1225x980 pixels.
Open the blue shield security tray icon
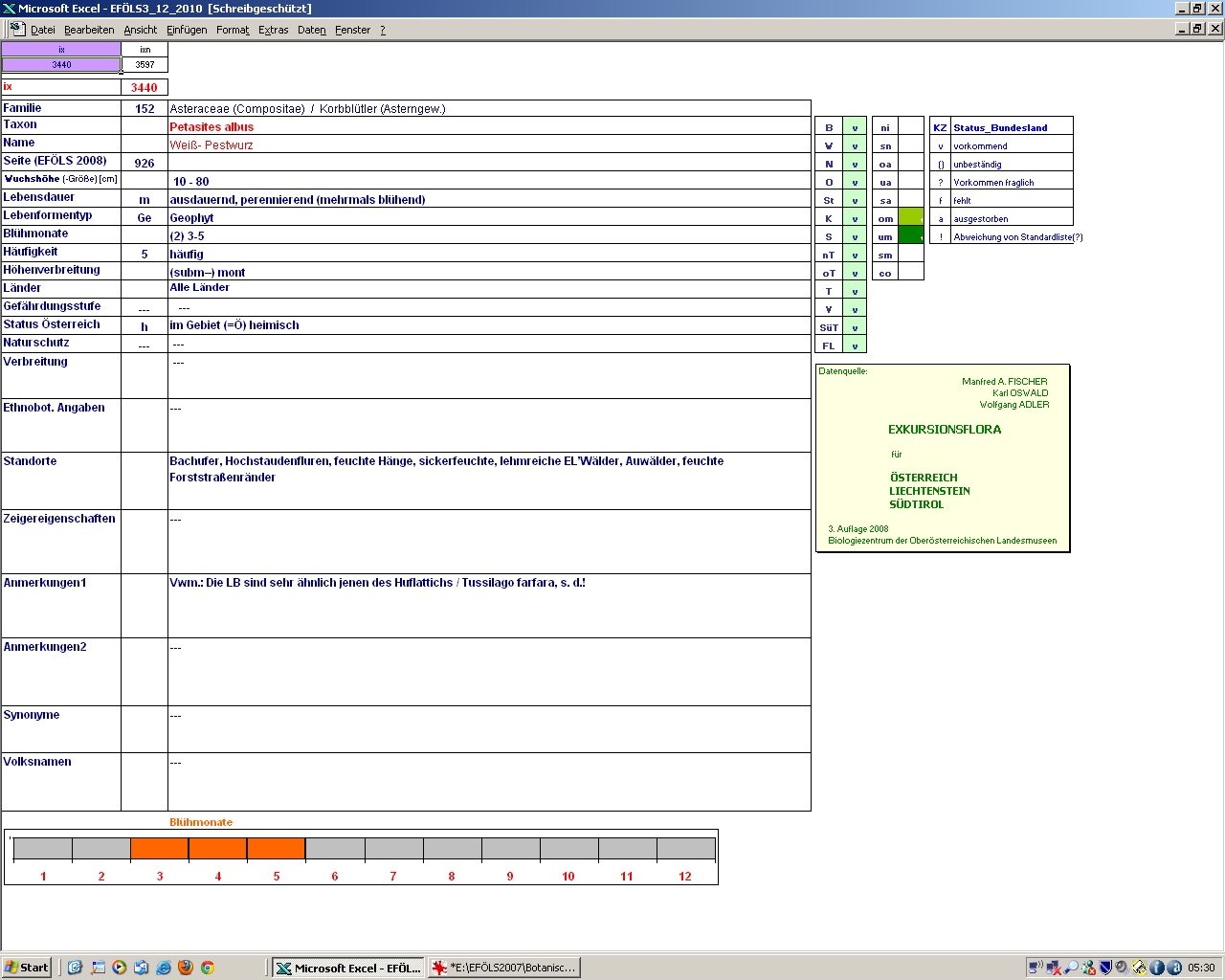[1105, 968]
